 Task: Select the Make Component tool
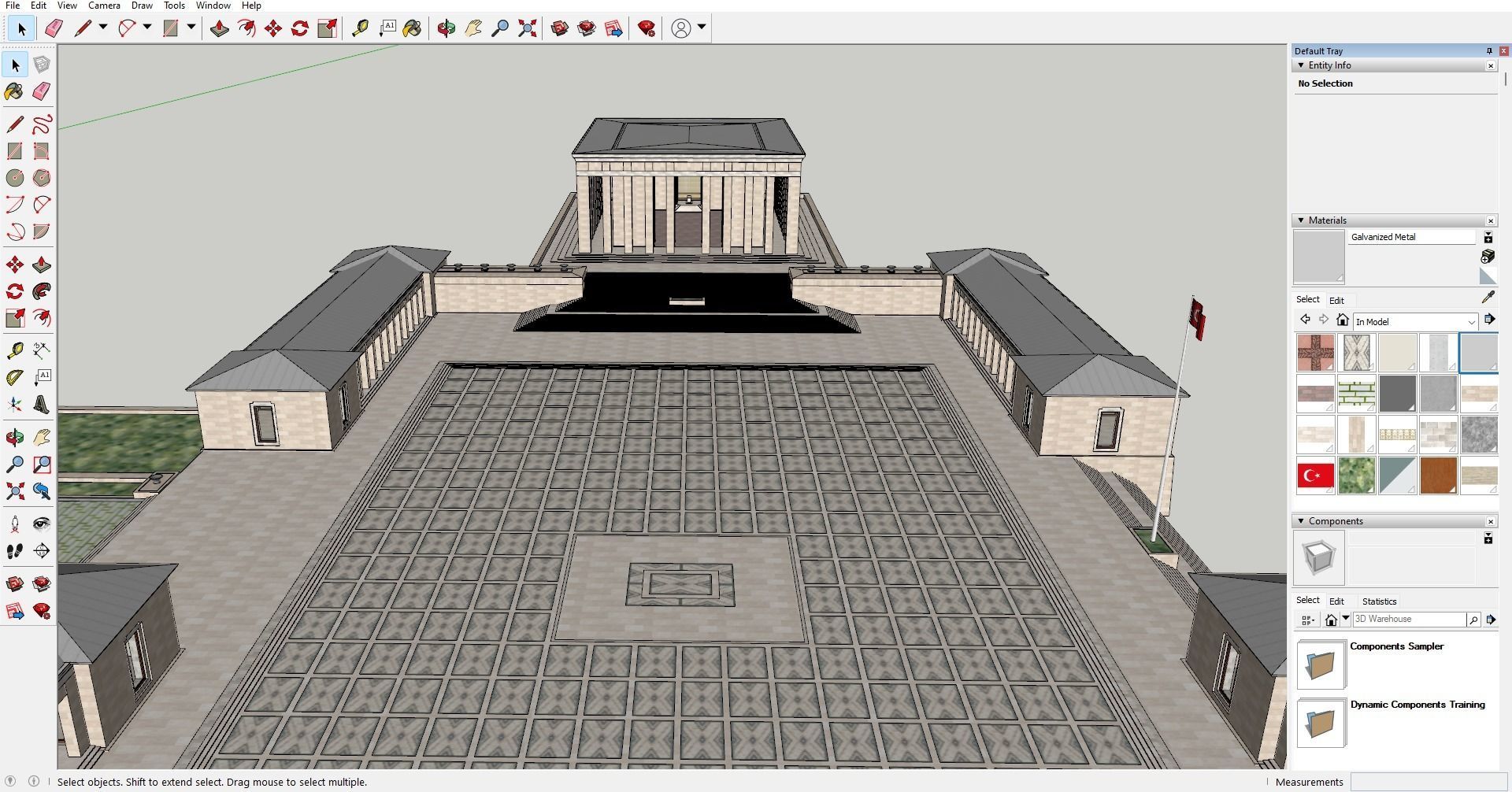pos(42,65)
